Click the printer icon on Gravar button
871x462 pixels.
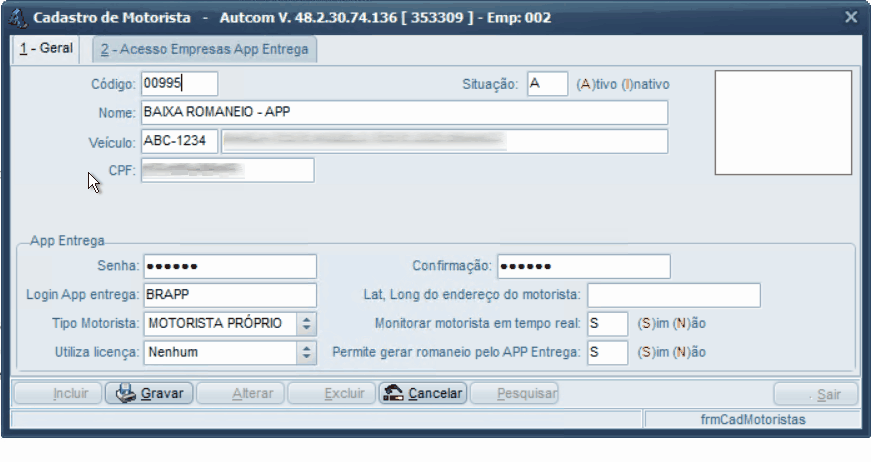(126, 393)
